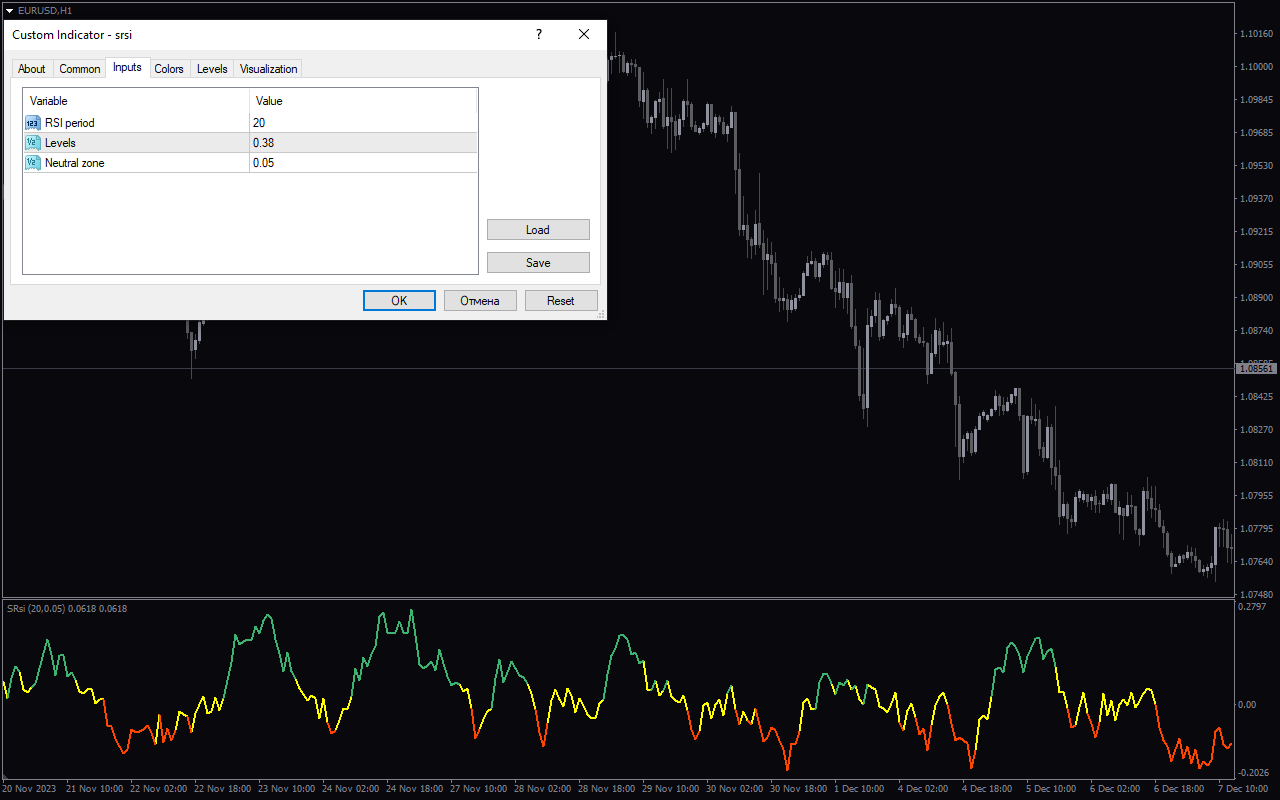The image size is (1280, 800).
Task: Click the 5 Dec 10:00 time label
Action: point(1051,789)
